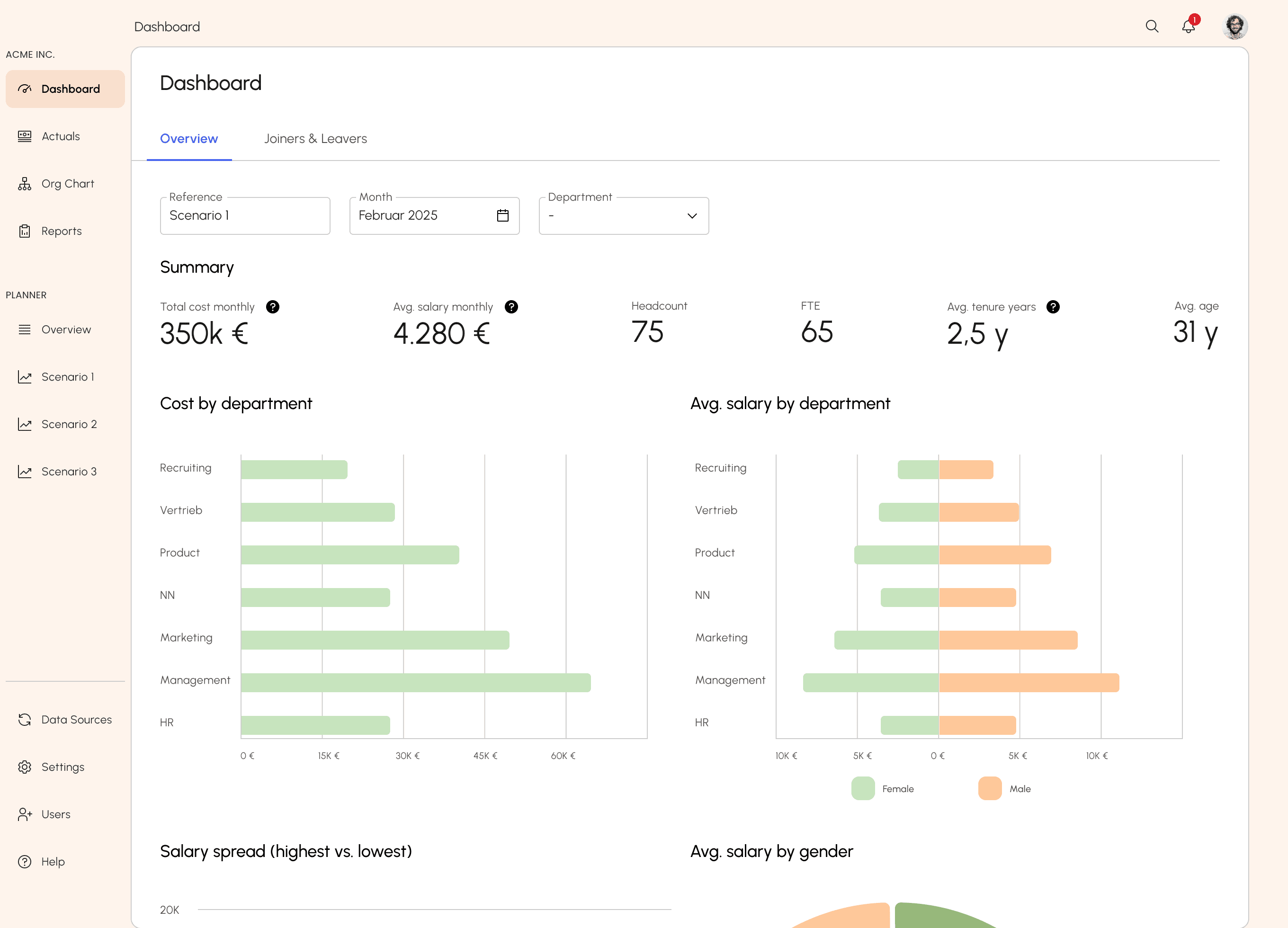Open the Department dropdown
Screen dimensions: 1288x928
624,216
